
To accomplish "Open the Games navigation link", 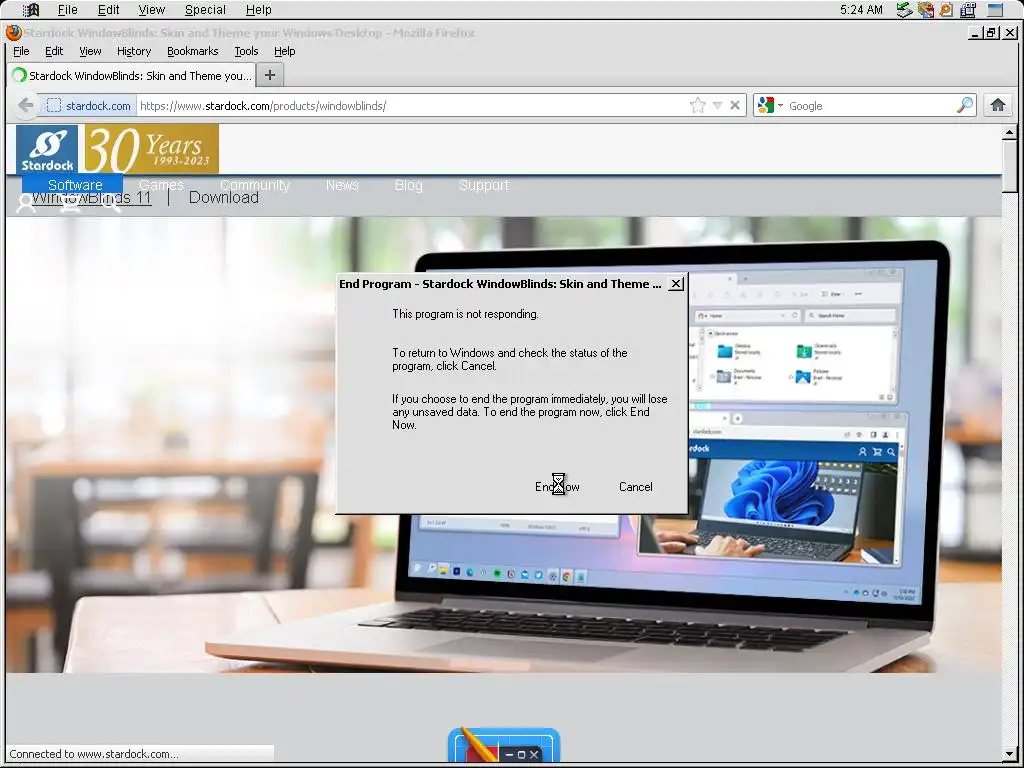I will (x=161, y=185).
